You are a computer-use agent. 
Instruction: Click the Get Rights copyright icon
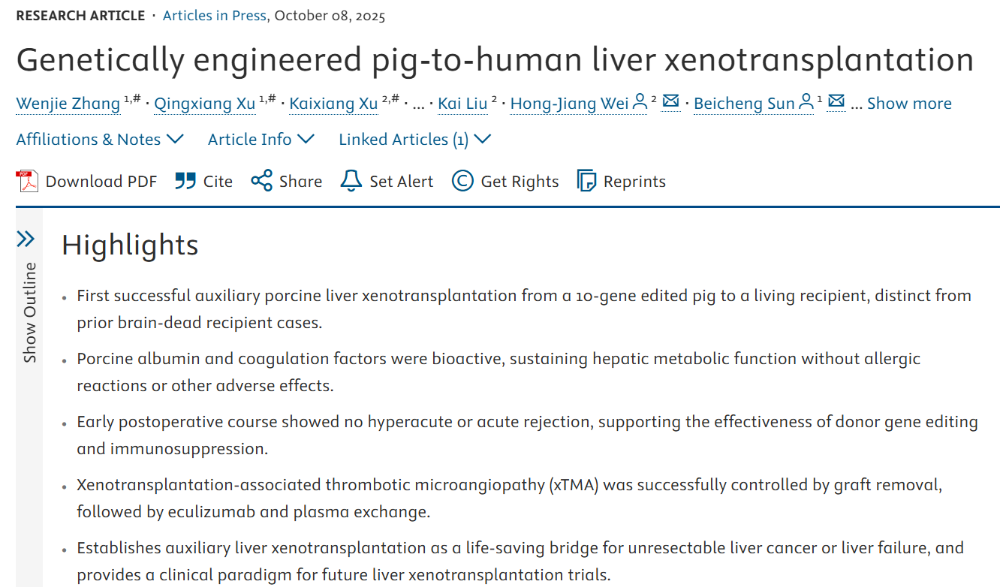click(x=462, y=181)
